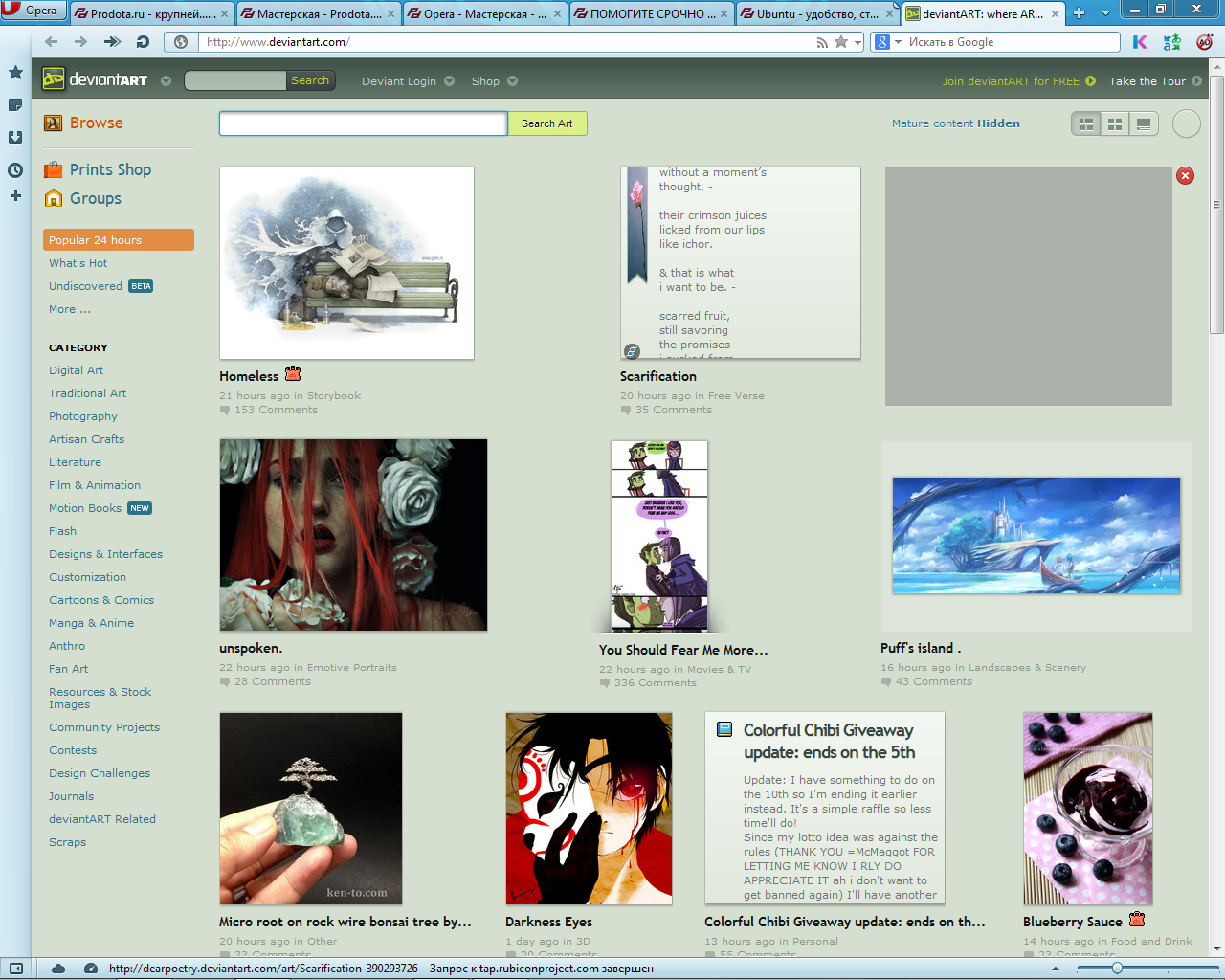The width and height of the screenshot is (1225, 980).
Task: Open the Opera history clock panel
Action: (x=15, y=170)
